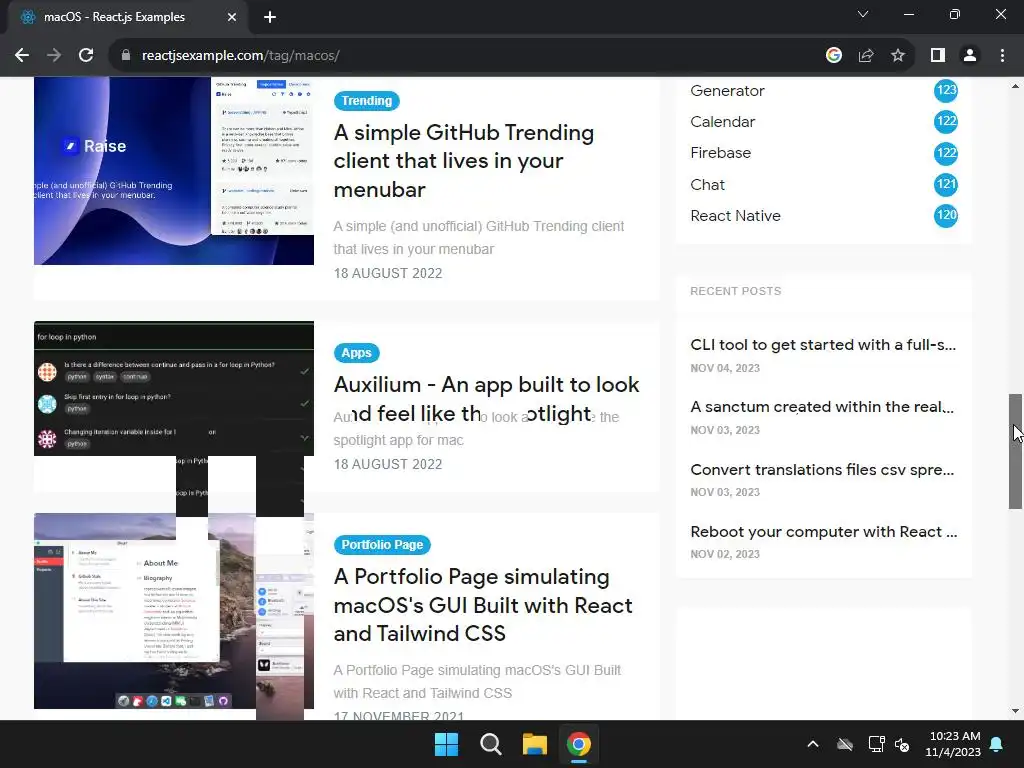Click the page vertical scrollbar thumb

coord(1015,451)
